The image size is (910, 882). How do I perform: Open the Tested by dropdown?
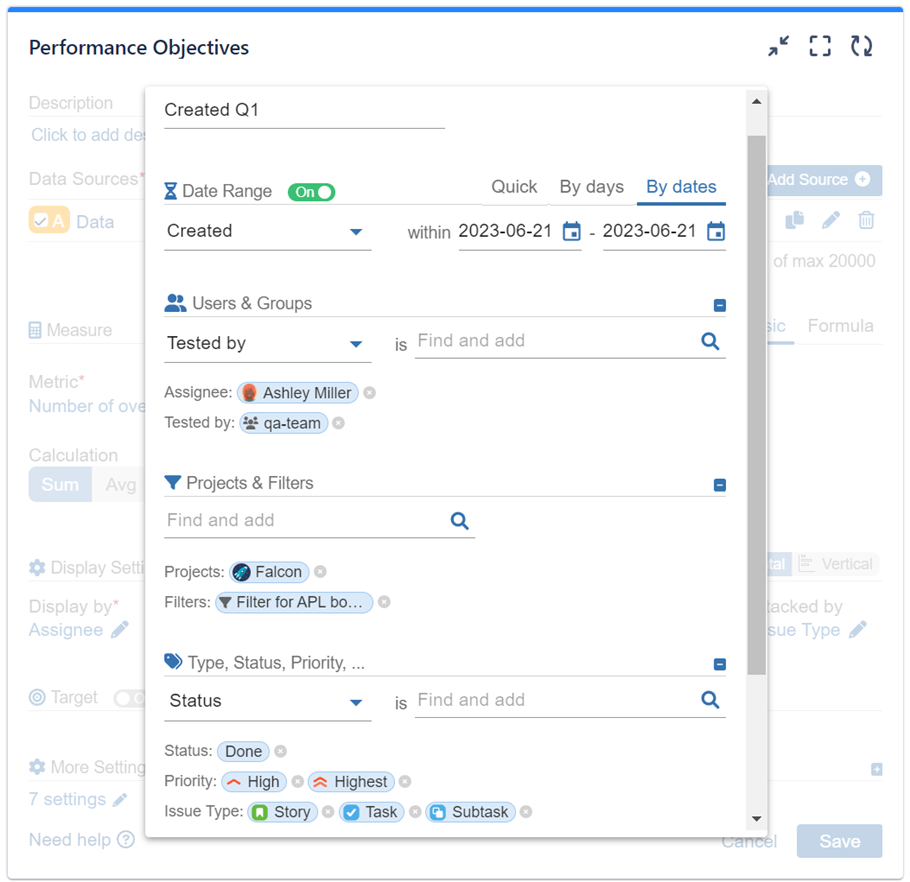click(356, 344)
